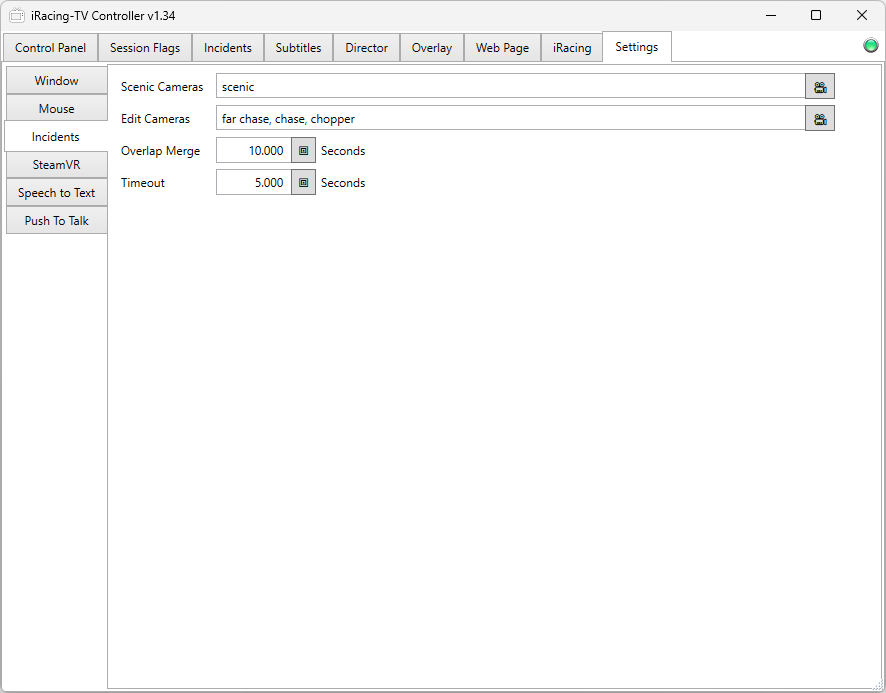
Task: Select the Director tab
Action: point(367,47)
